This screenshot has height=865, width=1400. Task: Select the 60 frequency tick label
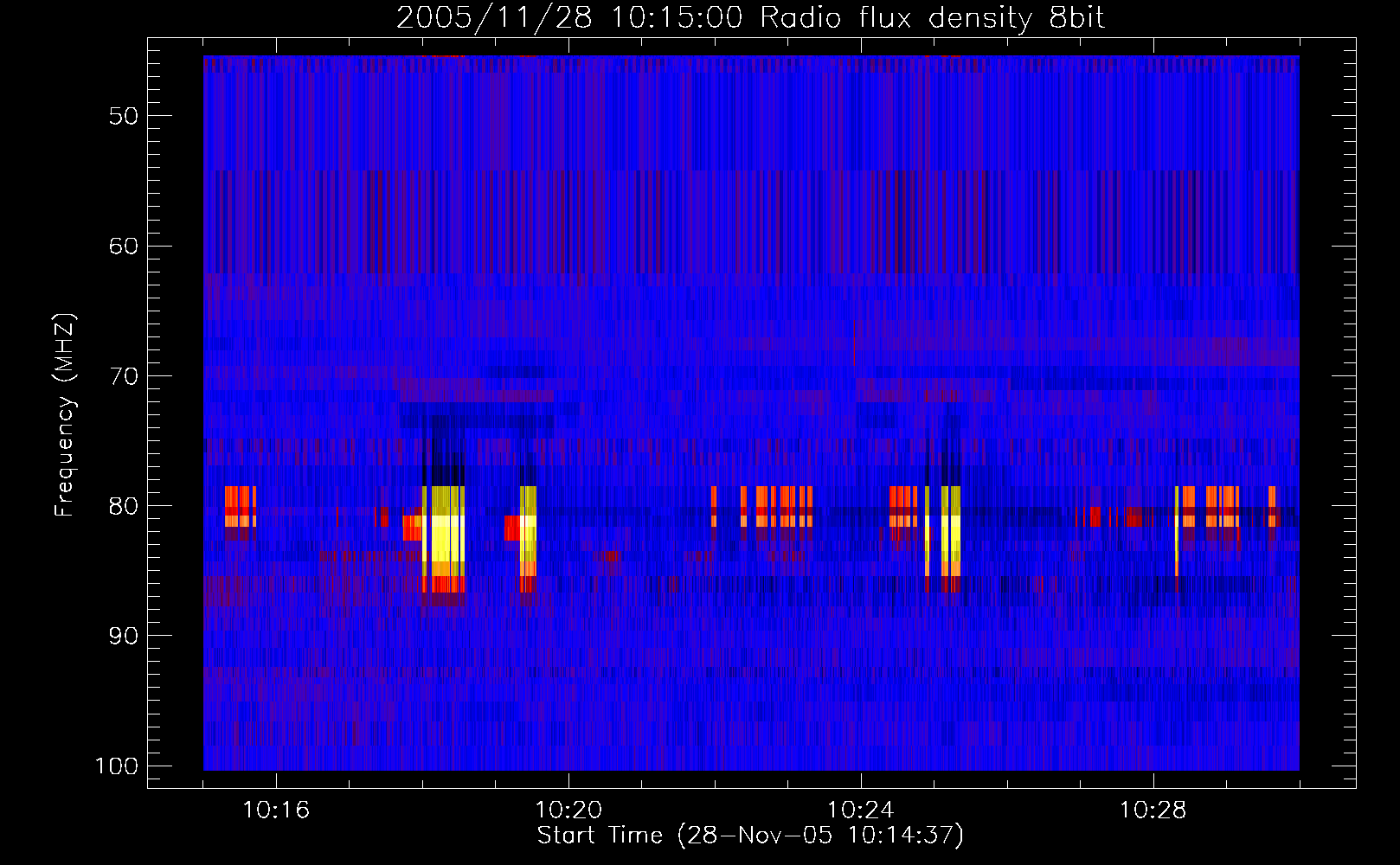click(123, 246)
